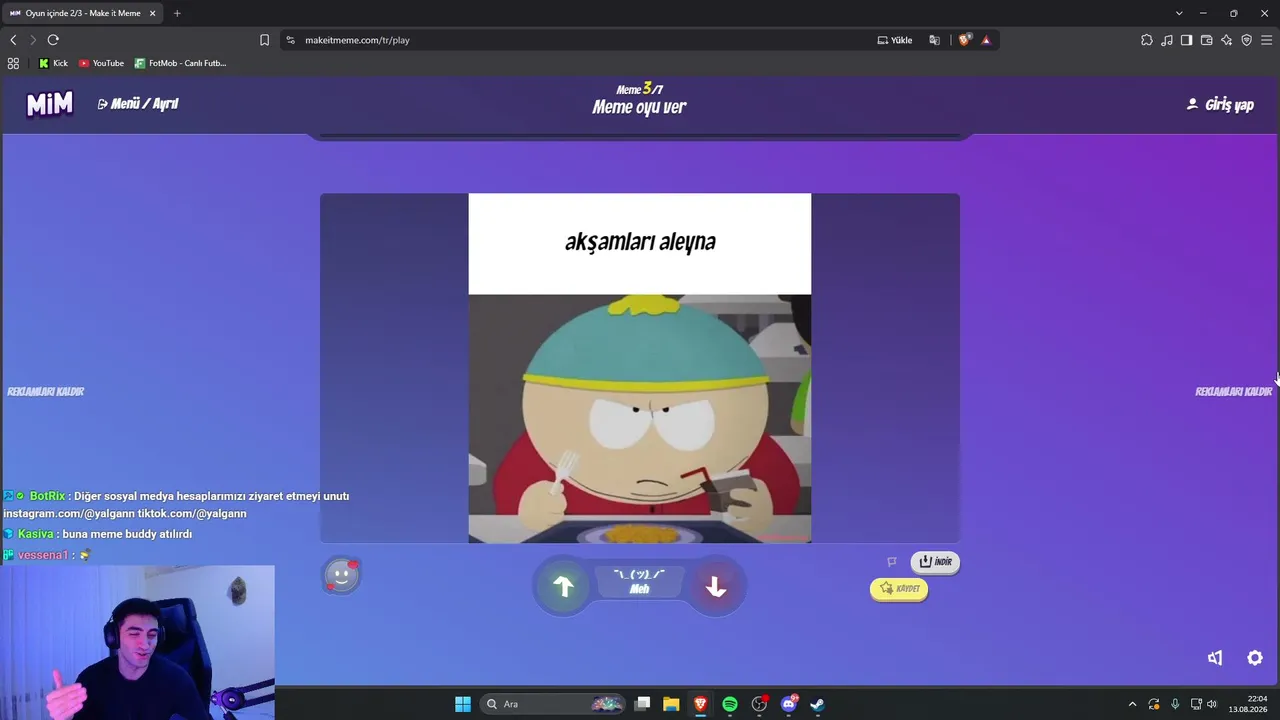Bookmark this page
The width and height of the screenshot is (1280, 720).
tap(264, 40)
